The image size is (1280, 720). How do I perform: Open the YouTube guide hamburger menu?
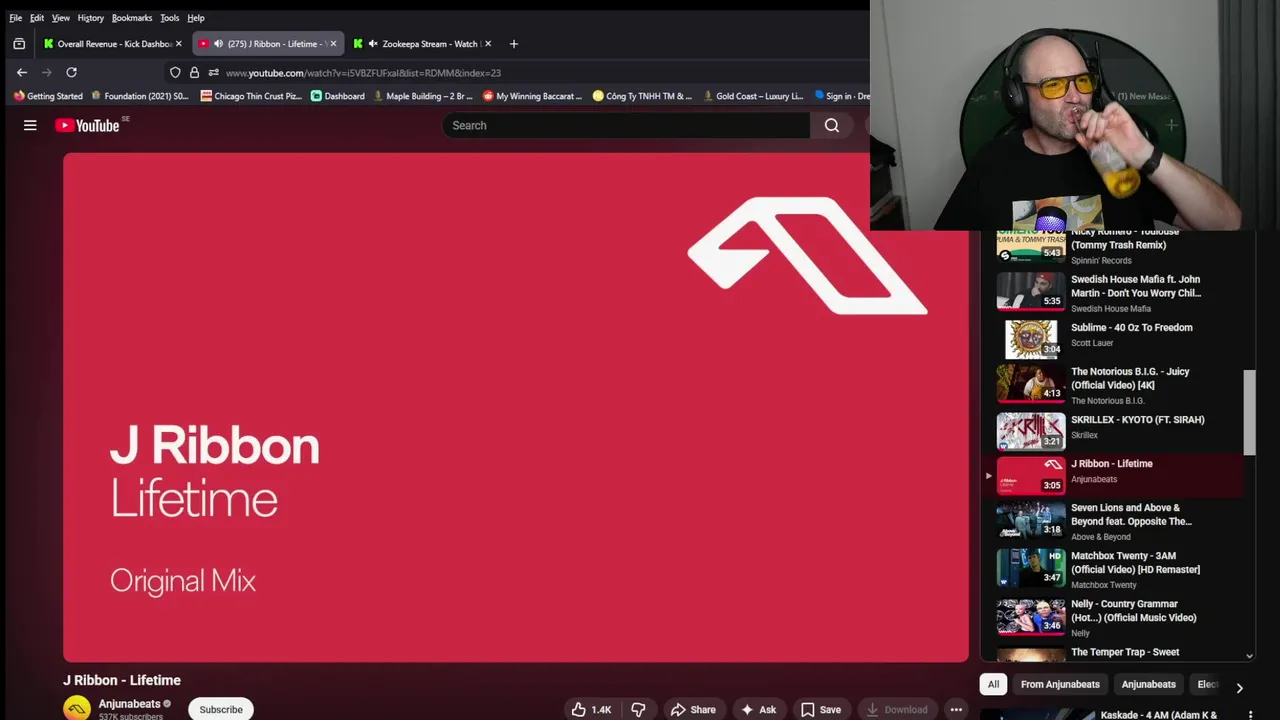30,125
